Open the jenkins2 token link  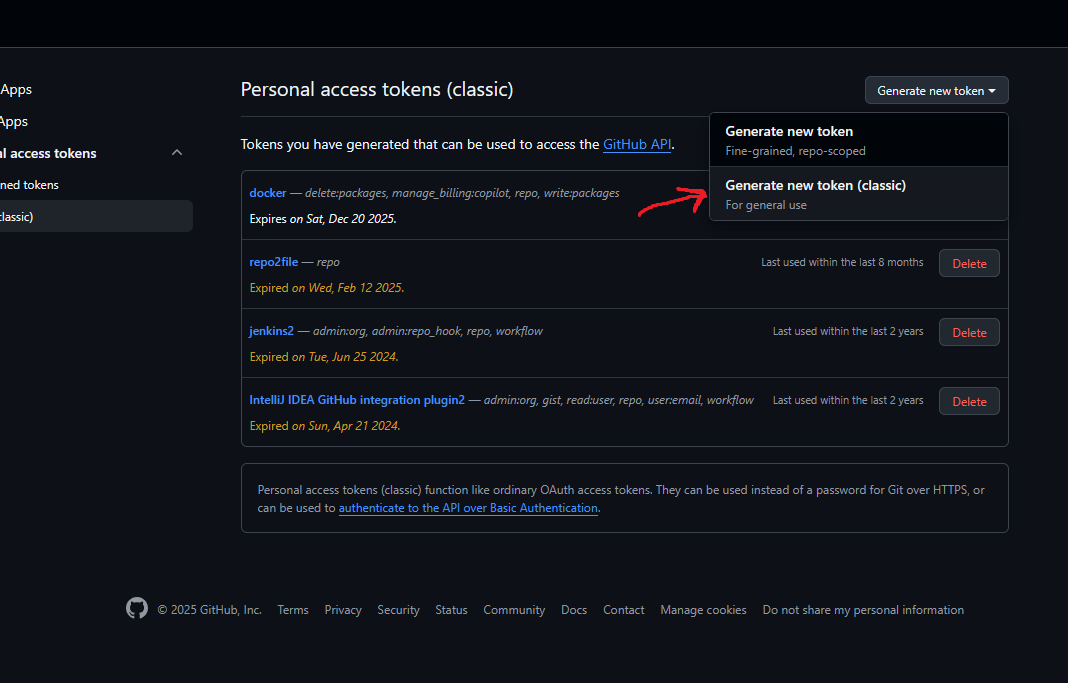[271, 331]
